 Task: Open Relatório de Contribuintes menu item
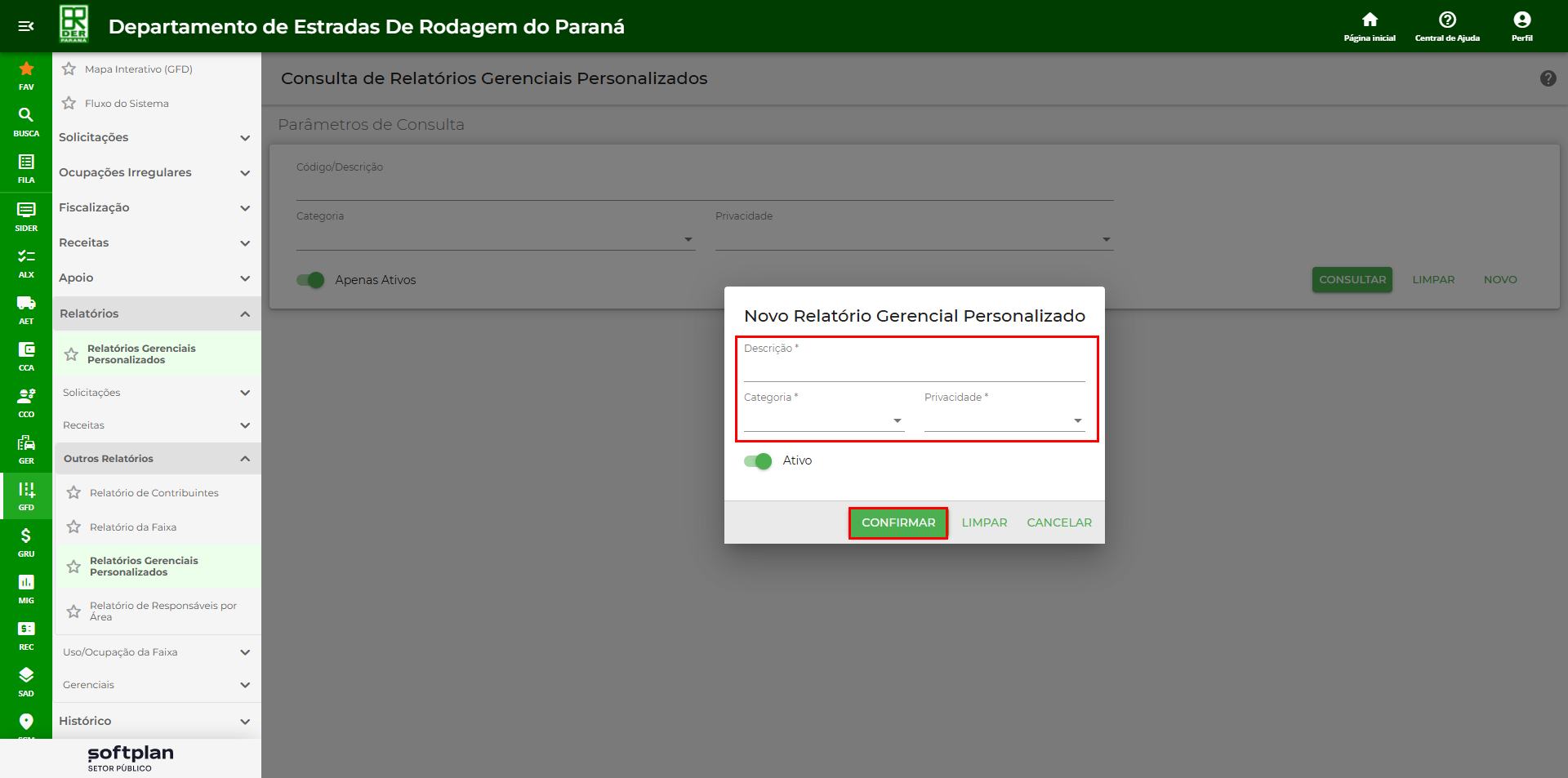tap(154, 493)
